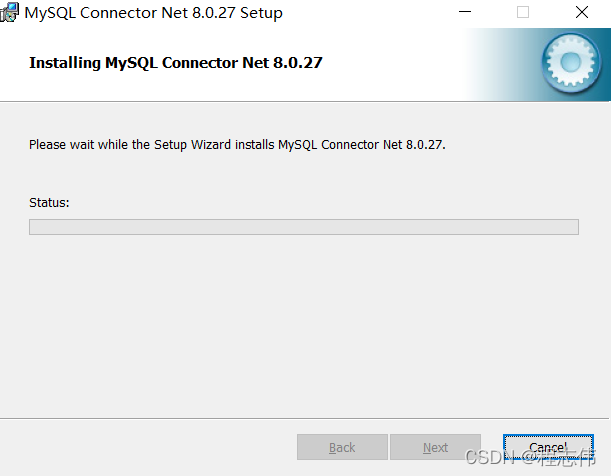Click the grayed-out maximize button
The width and height of the screenshot is (611, 476).
coord(523,12)
